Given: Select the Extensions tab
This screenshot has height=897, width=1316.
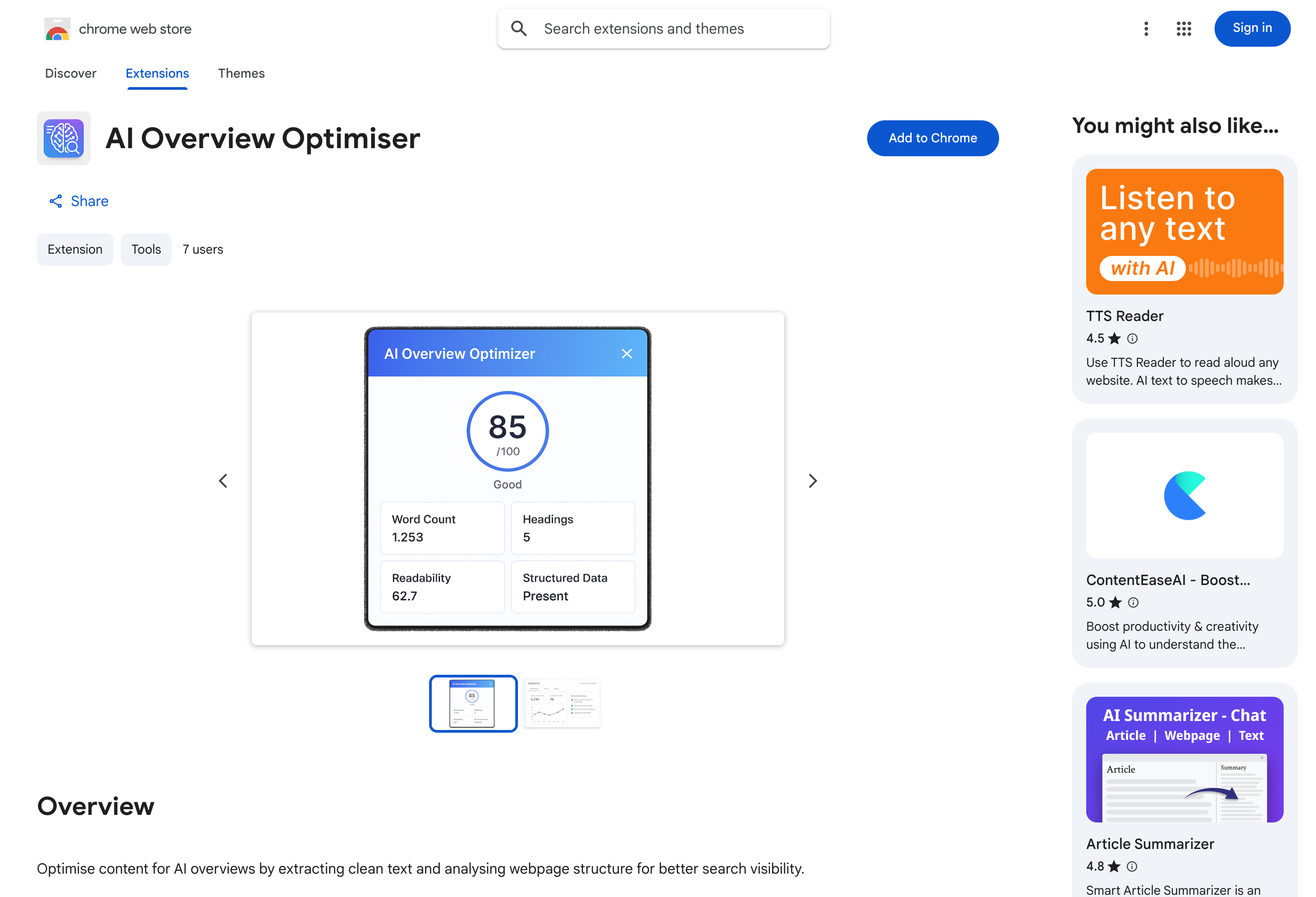Looking at the screenshot, I should click(x=158, y=74).
